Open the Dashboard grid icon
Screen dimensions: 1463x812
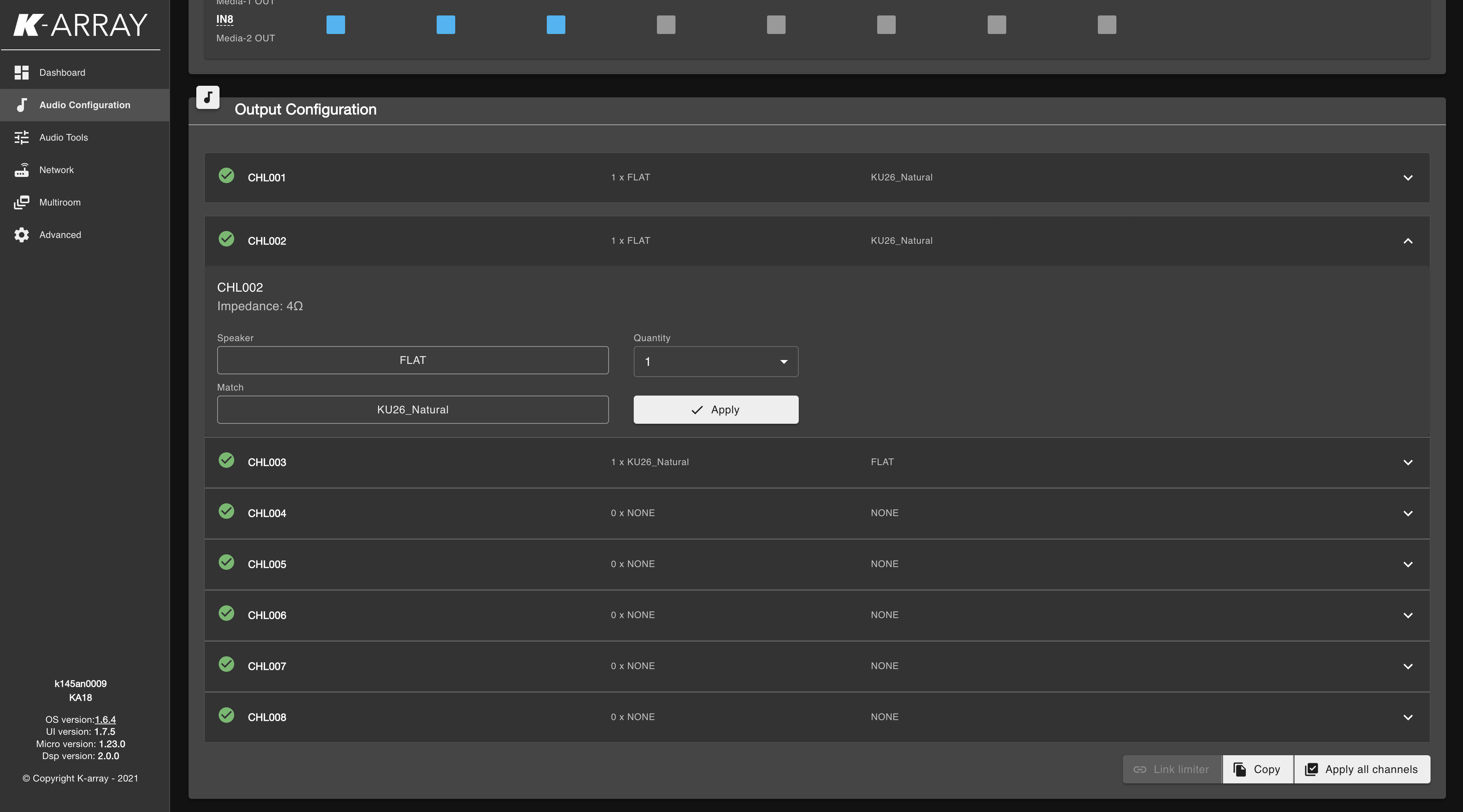tap(22, 73)
